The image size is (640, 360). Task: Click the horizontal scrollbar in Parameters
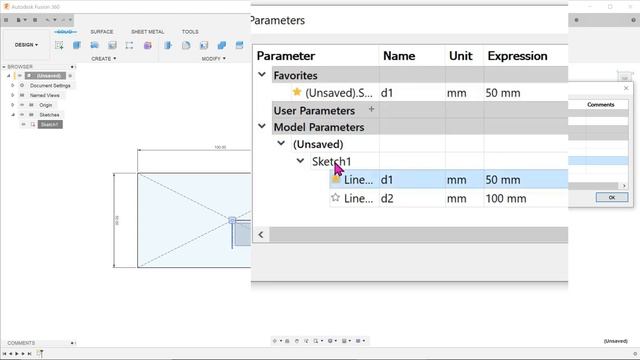[x=418, y=235]
